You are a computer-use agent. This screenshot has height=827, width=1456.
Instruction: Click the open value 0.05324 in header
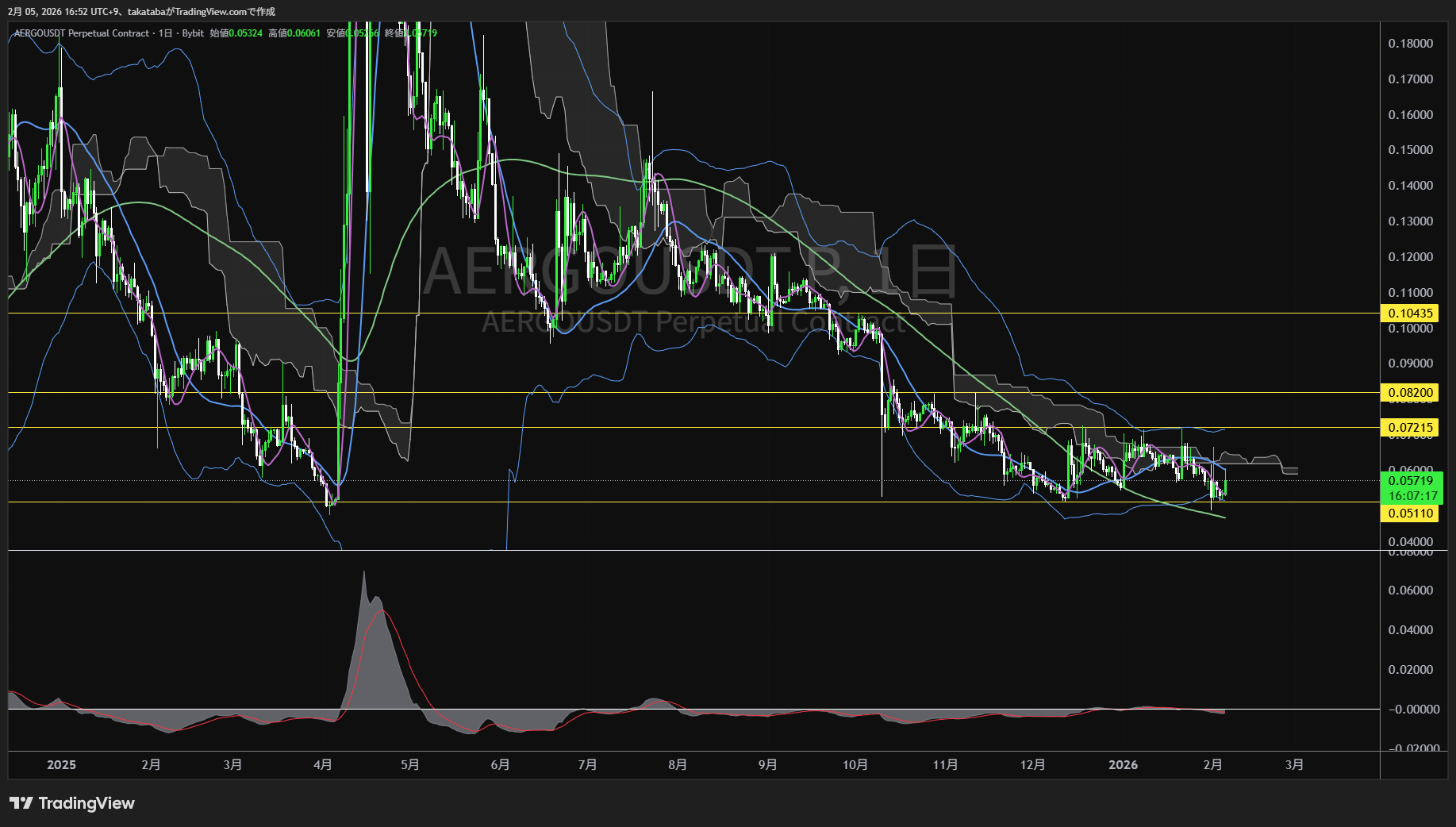[x=245, y=33]
